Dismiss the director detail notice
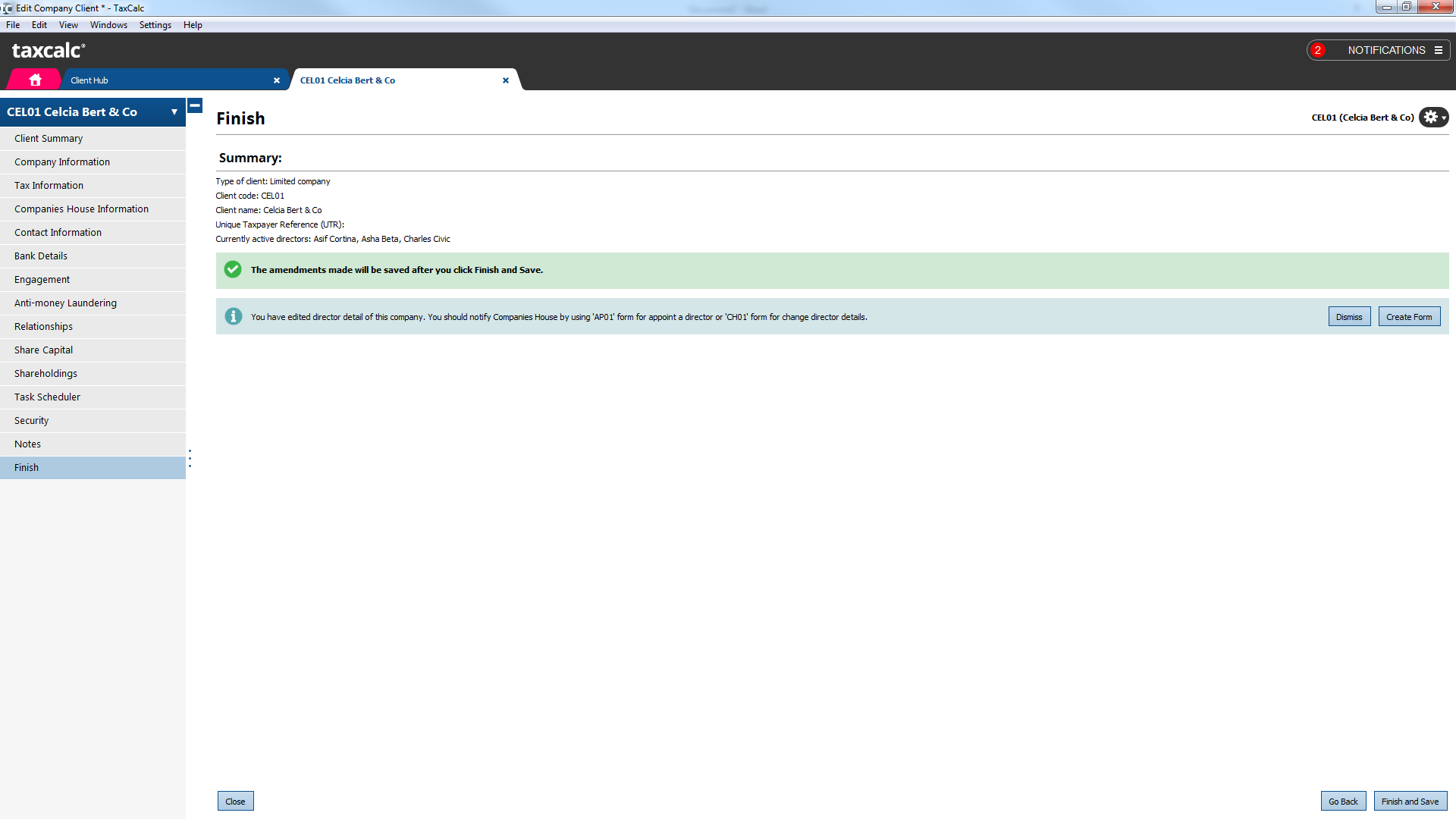The image size is (1456, 819). click(1349, 317)
